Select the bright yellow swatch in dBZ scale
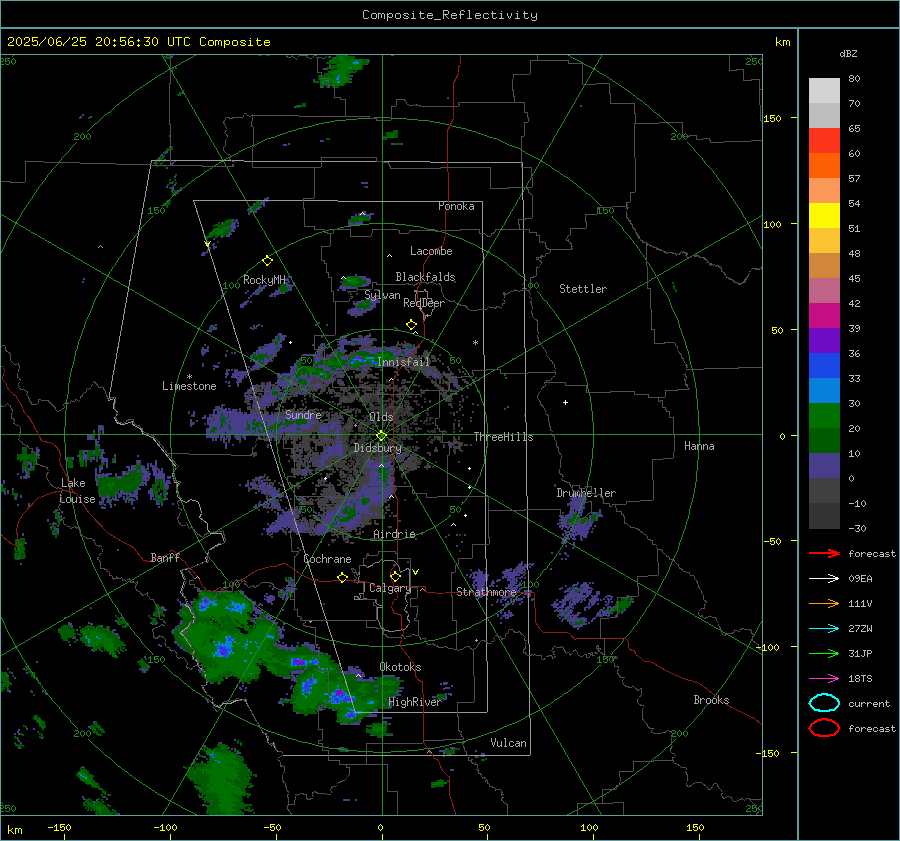Screen dimensions: 900x841 (824, 215)
